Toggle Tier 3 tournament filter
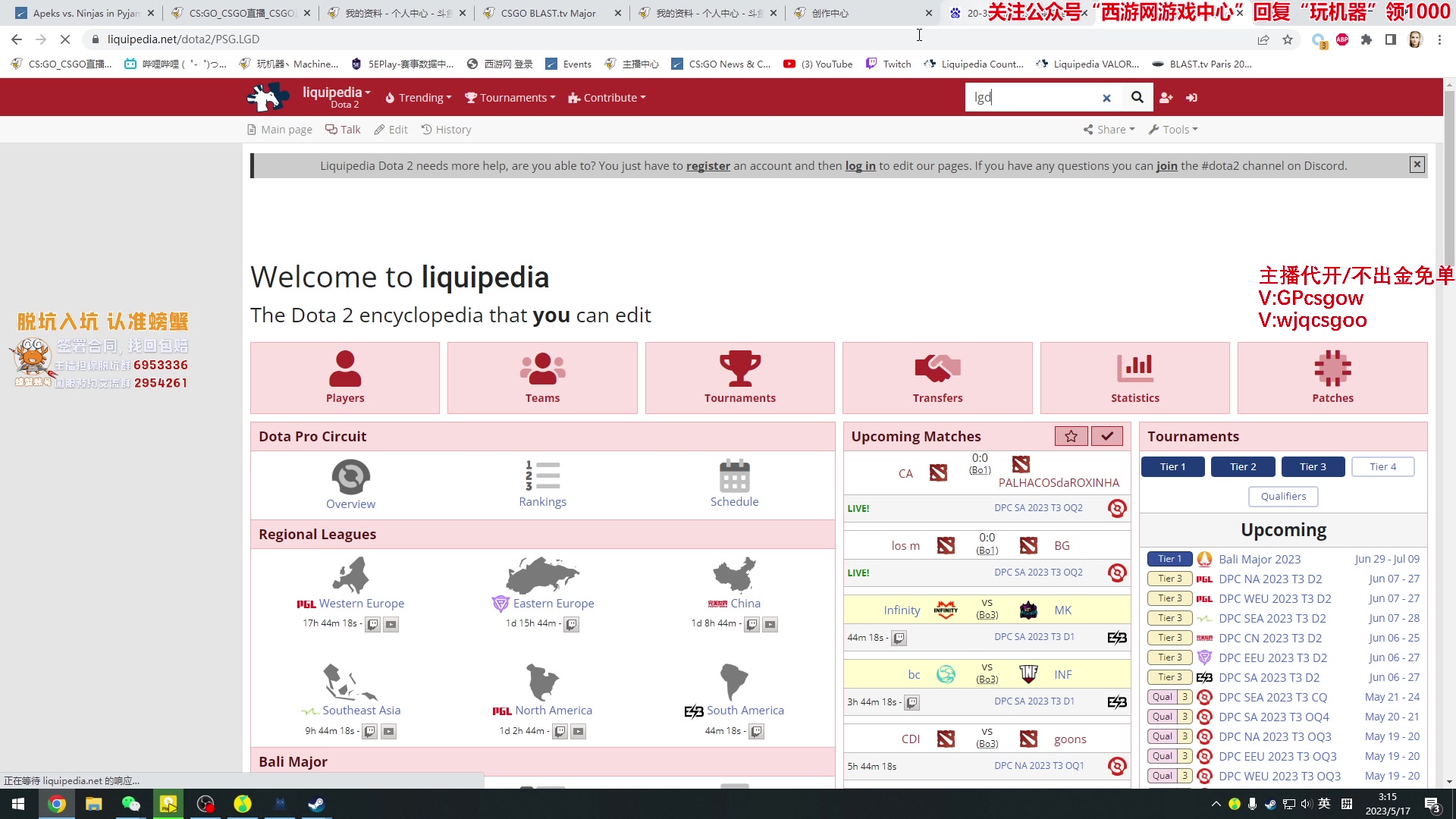This screenshot has height=819, width=1456. click(x=1313, y=467)
